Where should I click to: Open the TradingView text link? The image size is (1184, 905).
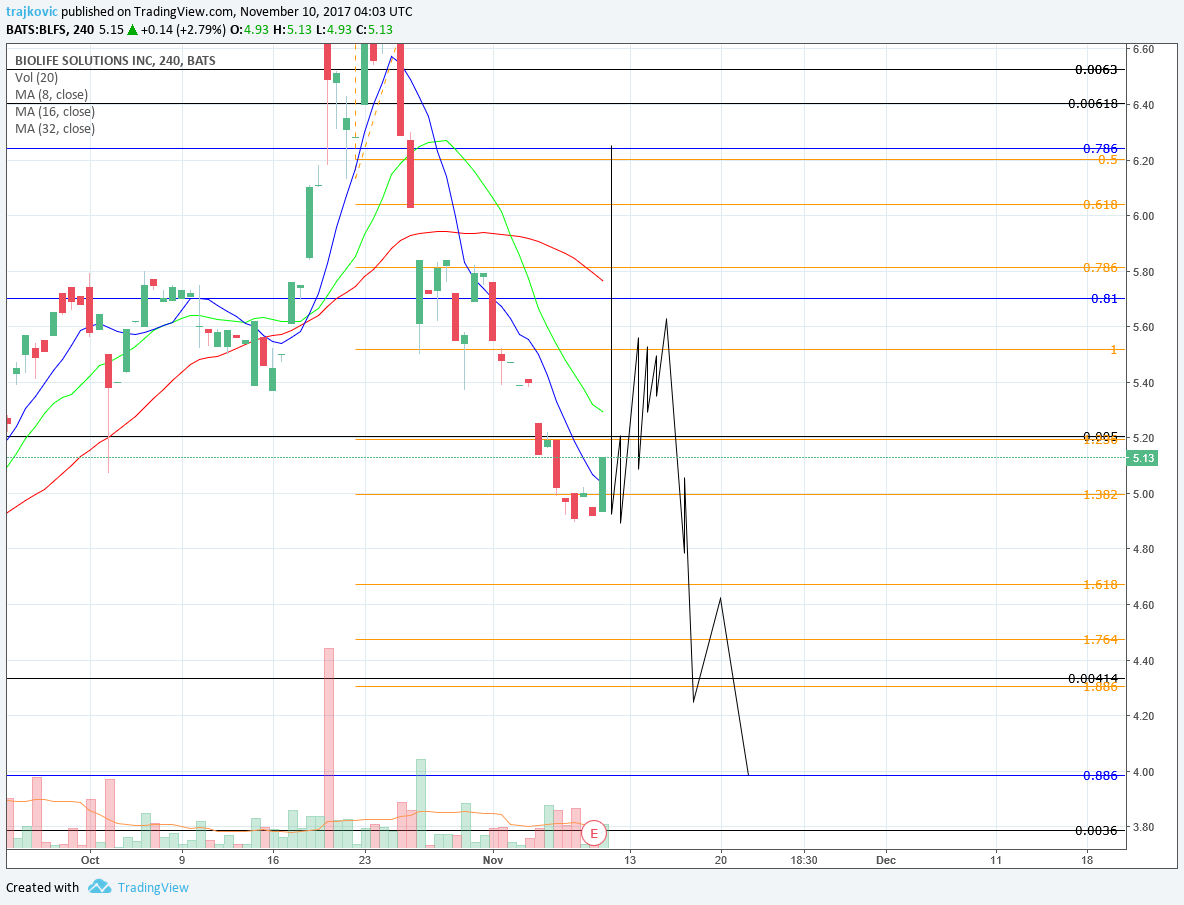pyautogui.click(x=153, y=888)
